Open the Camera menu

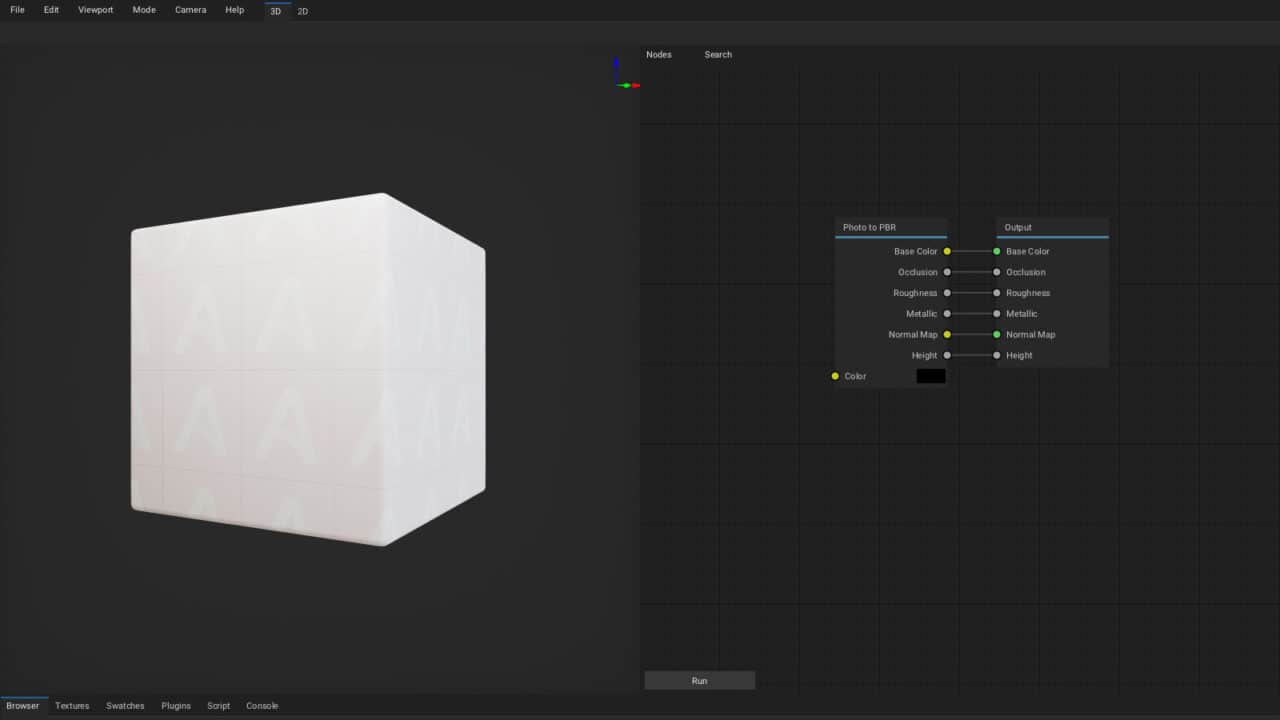(x=190, y=10)
